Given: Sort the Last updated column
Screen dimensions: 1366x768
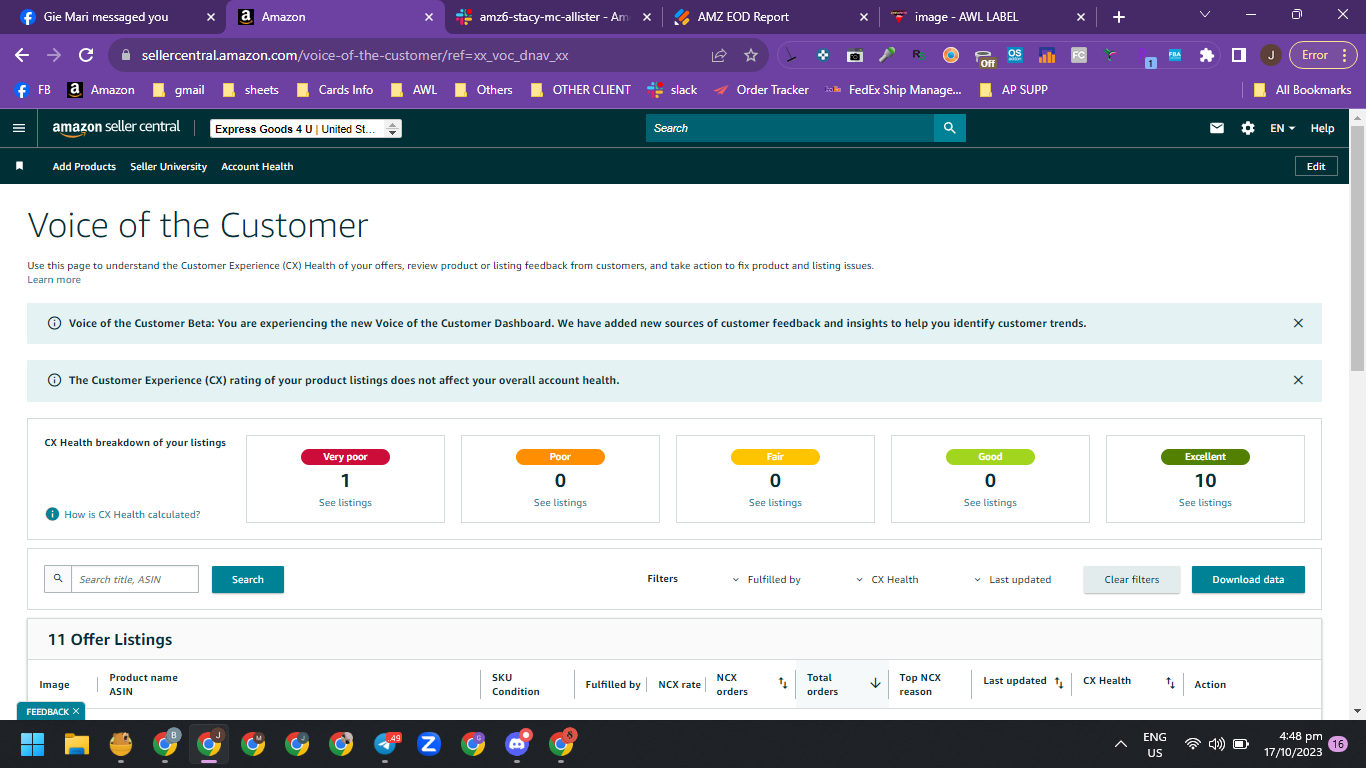Looking at the screenshot, I should [x=1059, y=683].
